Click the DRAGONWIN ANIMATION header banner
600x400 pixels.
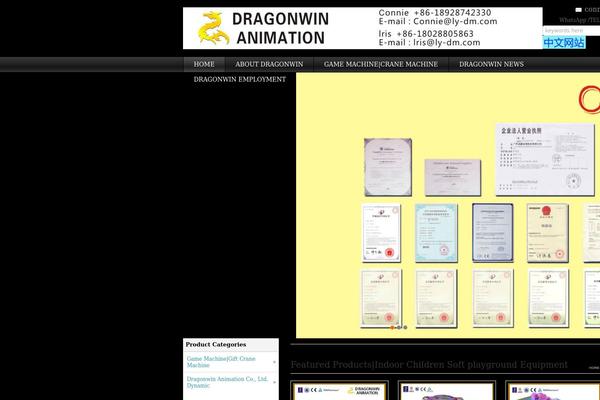362,28
